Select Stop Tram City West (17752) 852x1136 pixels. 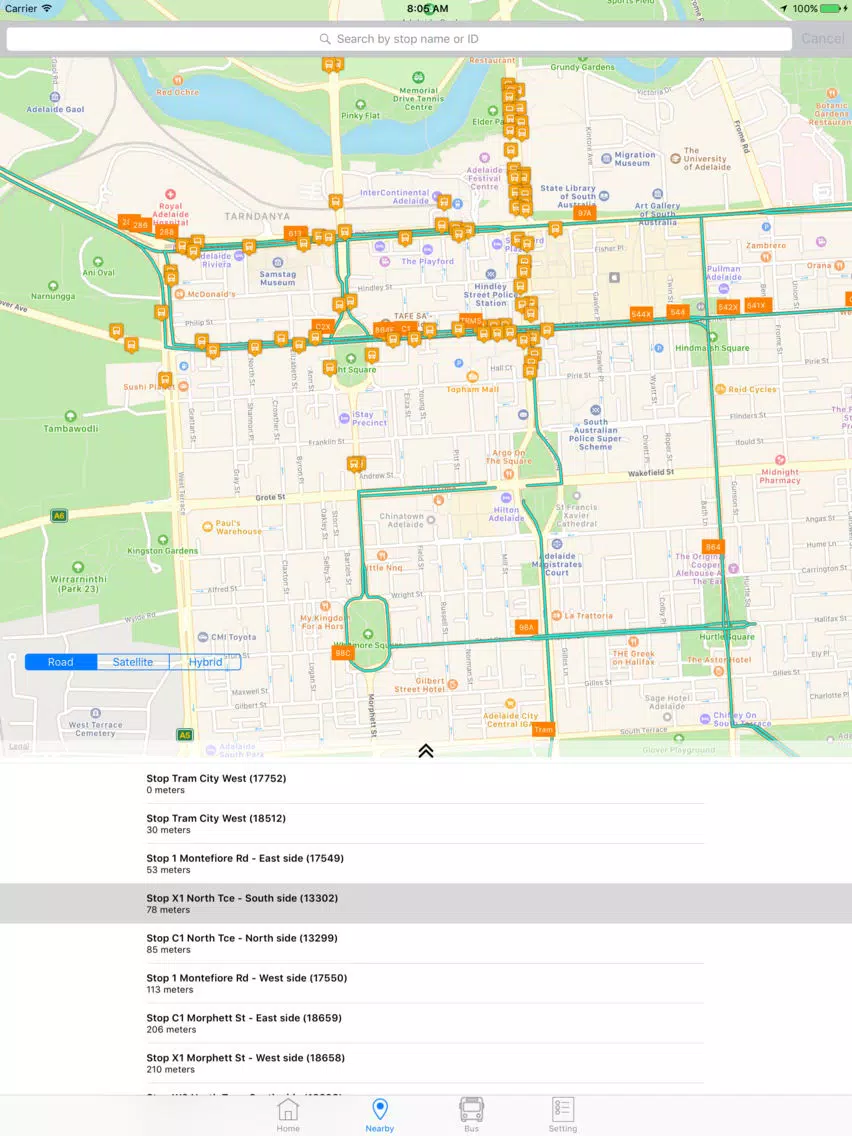pos(425,783)
